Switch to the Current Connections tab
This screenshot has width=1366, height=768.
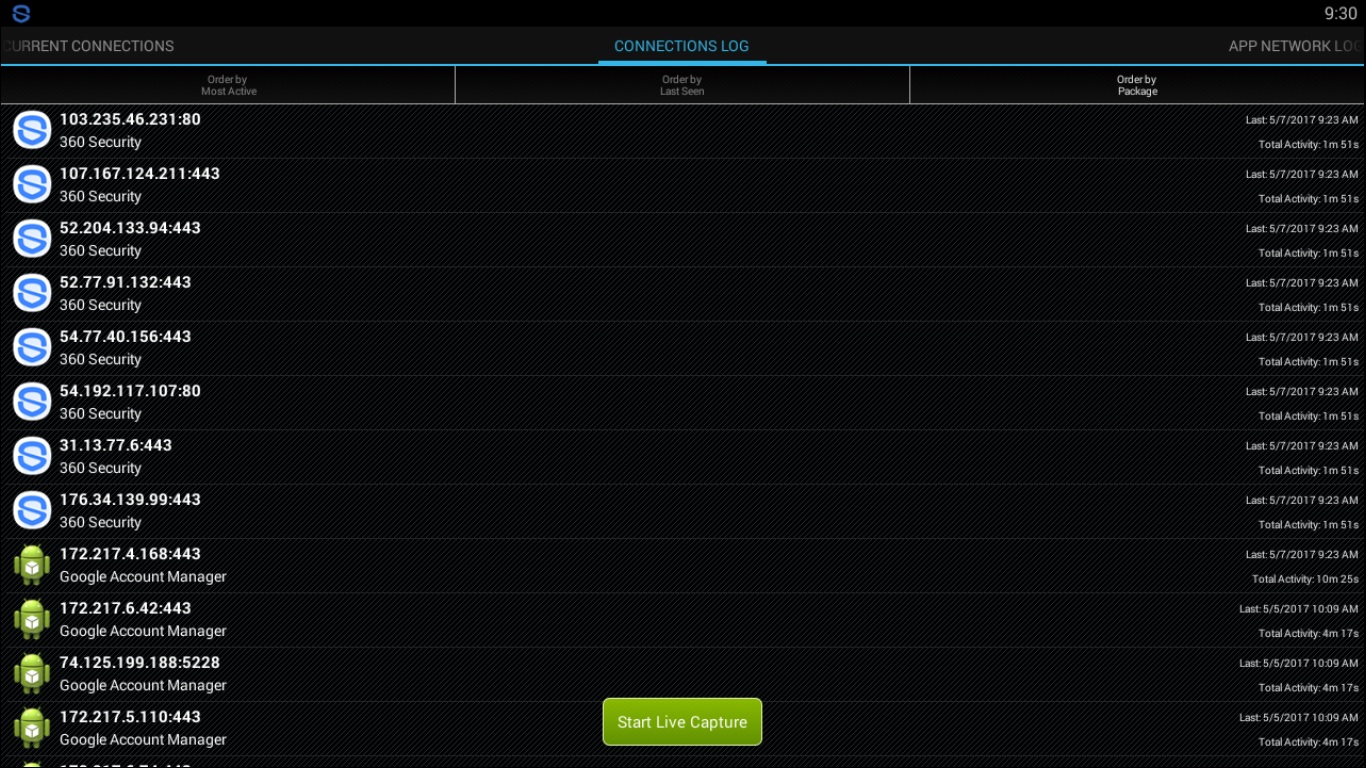coord(90,46)
